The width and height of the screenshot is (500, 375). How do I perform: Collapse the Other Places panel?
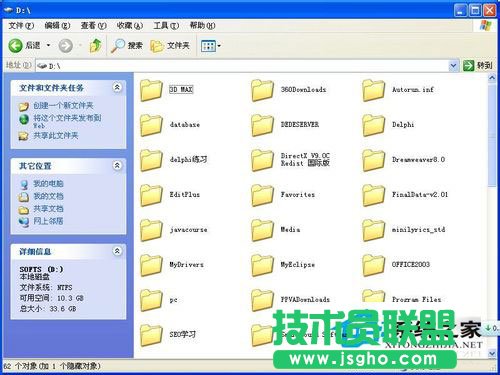pyautogui.click(x=117, y=165)
